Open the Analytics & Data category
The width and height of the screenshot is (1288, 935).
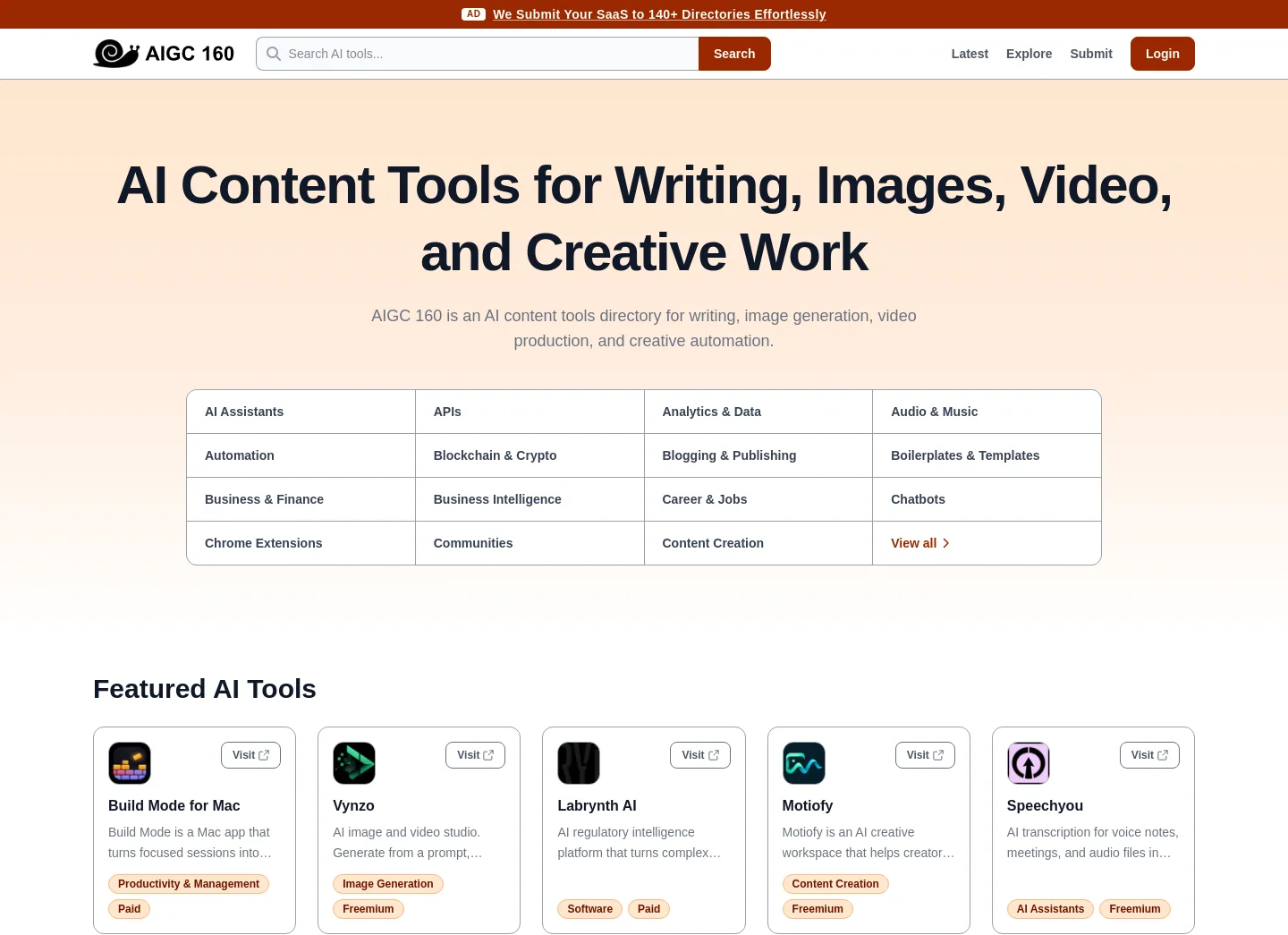tap(758, 412)
